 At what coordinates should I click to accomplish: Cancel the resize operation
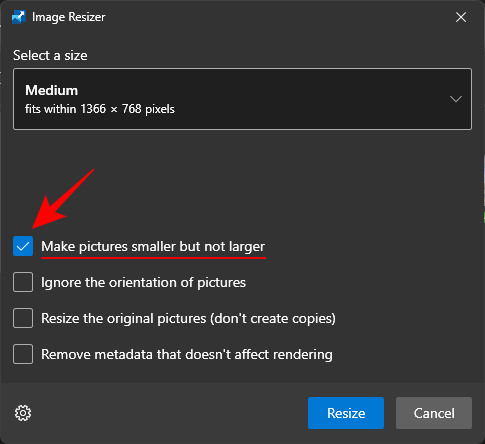coord(434,413)
